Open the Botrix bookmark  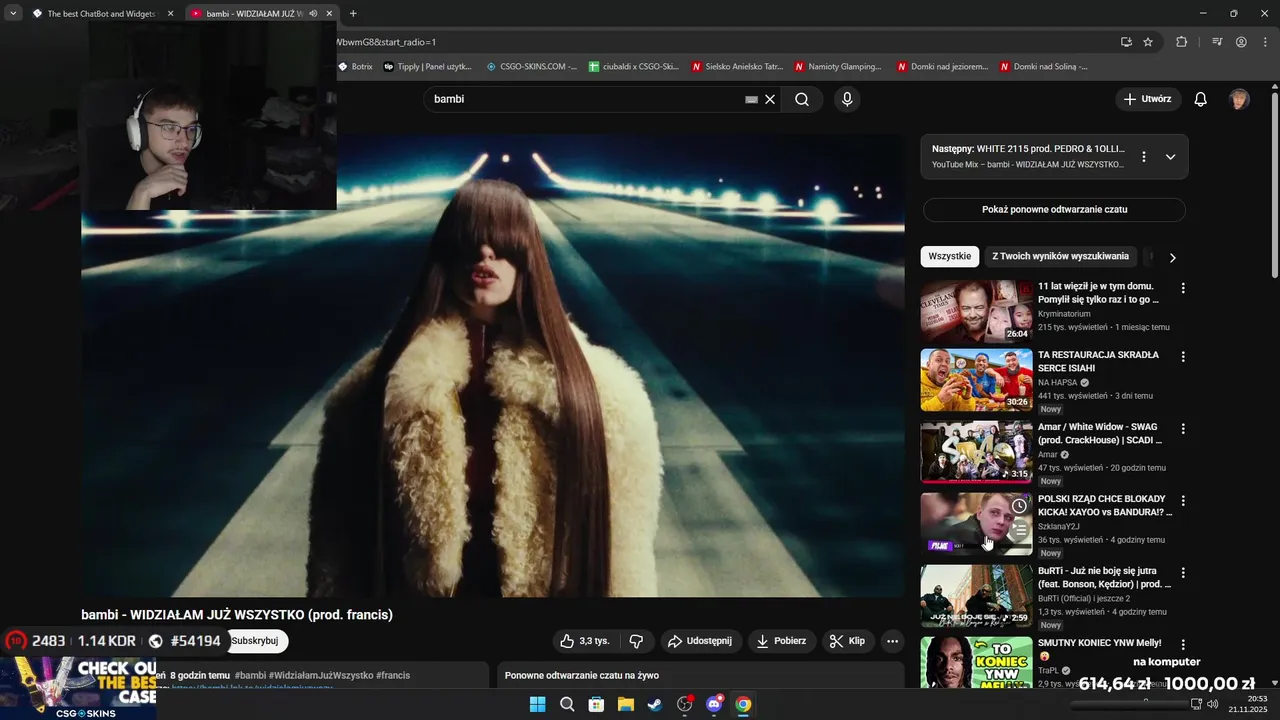click(x=355, y=67)
